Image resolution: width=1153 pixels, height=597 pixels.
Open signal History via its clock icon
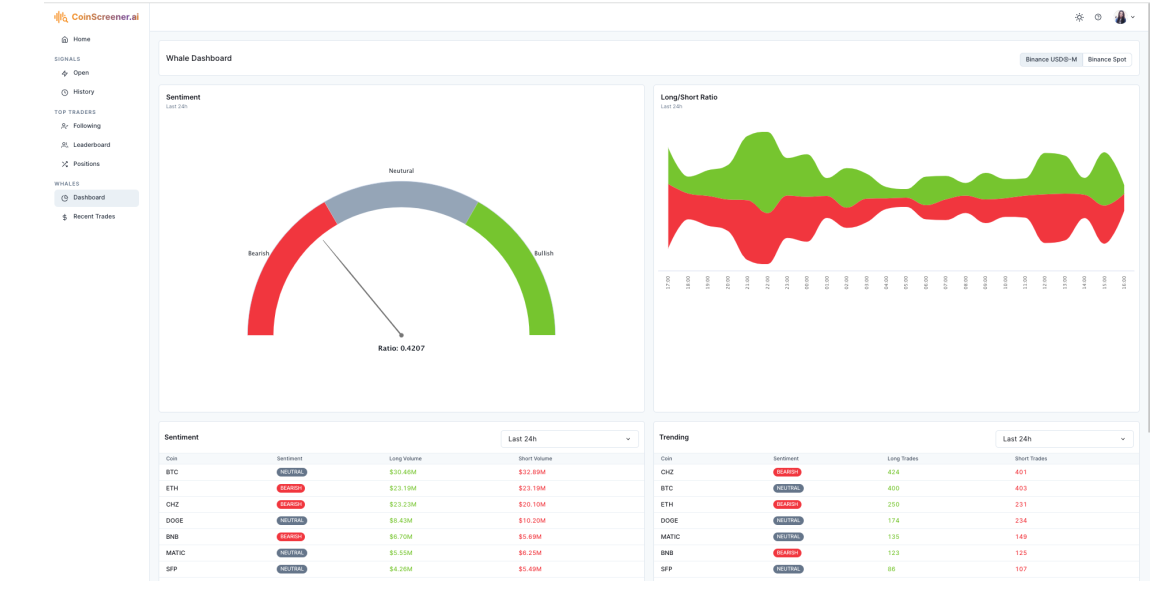coord(65,93)
